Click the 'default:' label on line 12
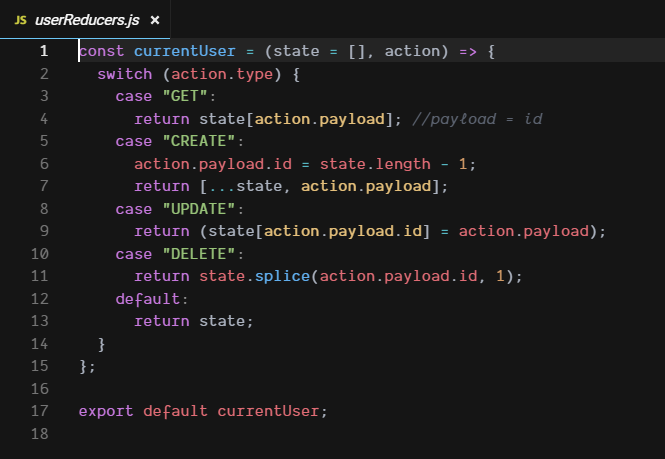Screen dimensions: 665x459 tap(152, 299)
